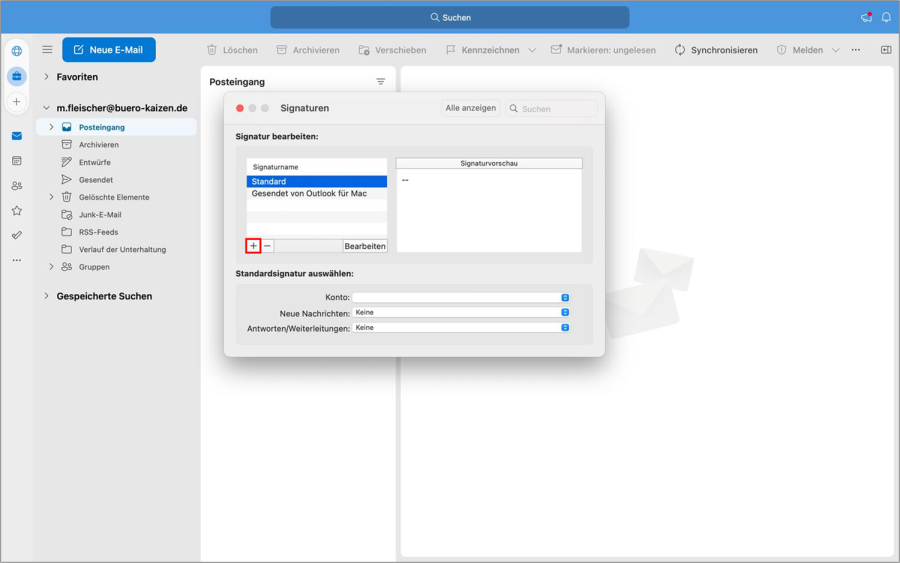Viewport: 900px width, 563px height.
Task: Open the Gruppen folder
Action: (94, 267)
